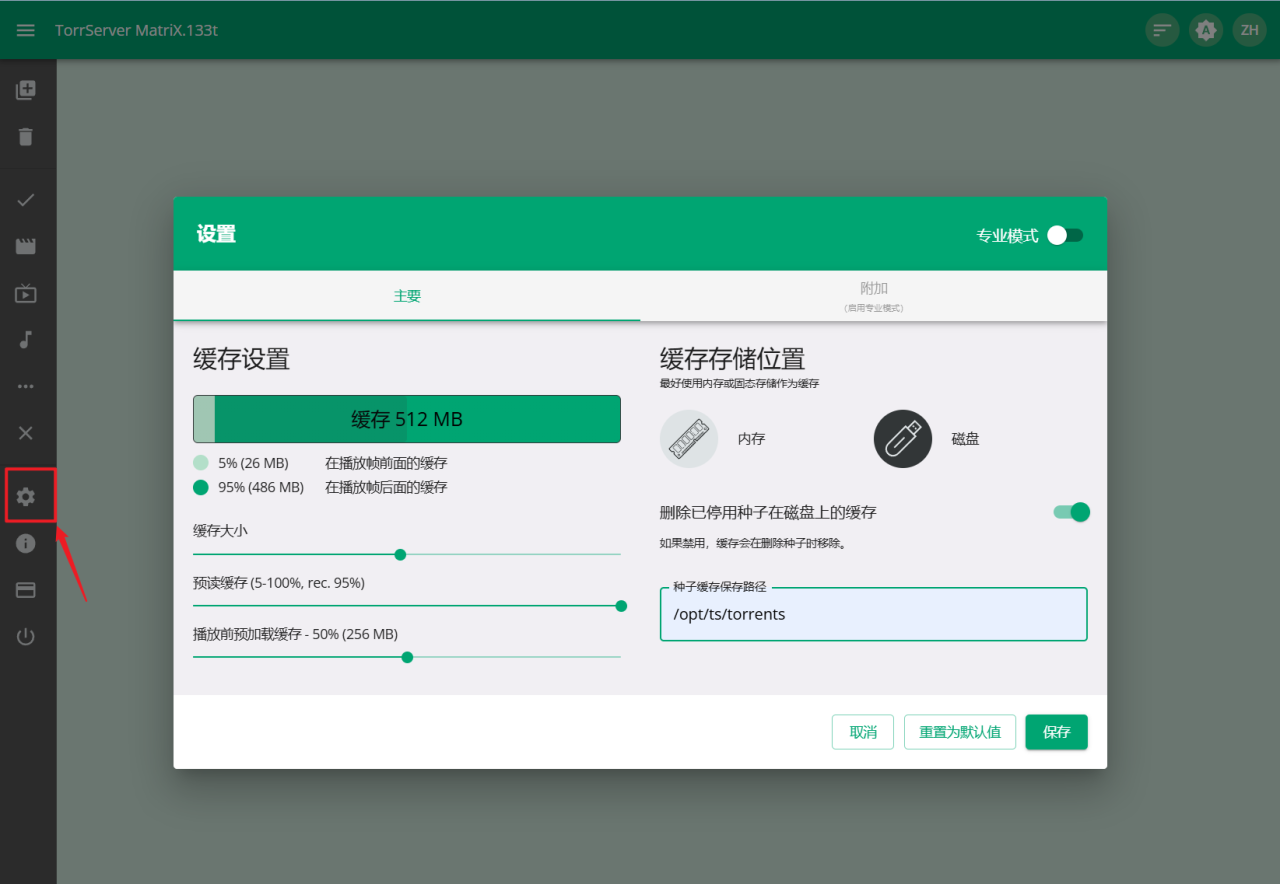
Task: Open the ZH language selector
Action: pyautogui.click(x=1249, y=30)
